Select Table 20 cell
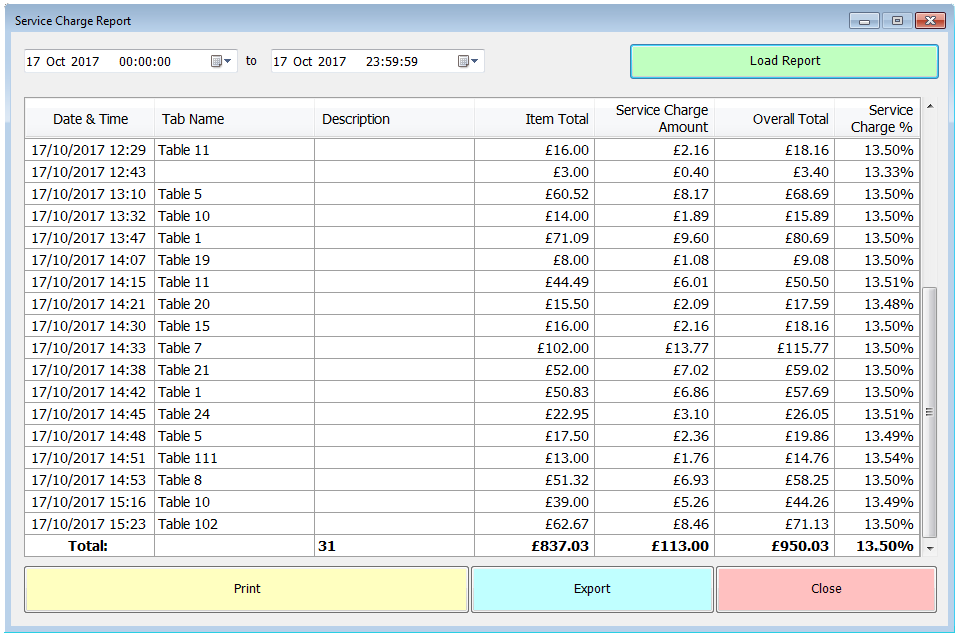Image resolution: width=959 pixels, height=636 pixels. pos(234,304)
